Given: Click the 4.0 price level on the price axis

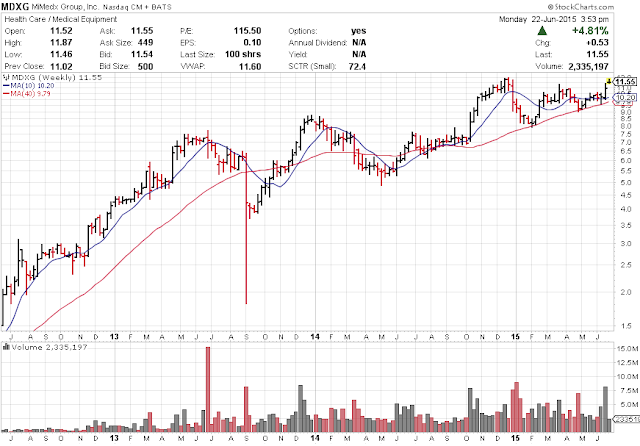Looking at the screenshot, I should (626, 209).
